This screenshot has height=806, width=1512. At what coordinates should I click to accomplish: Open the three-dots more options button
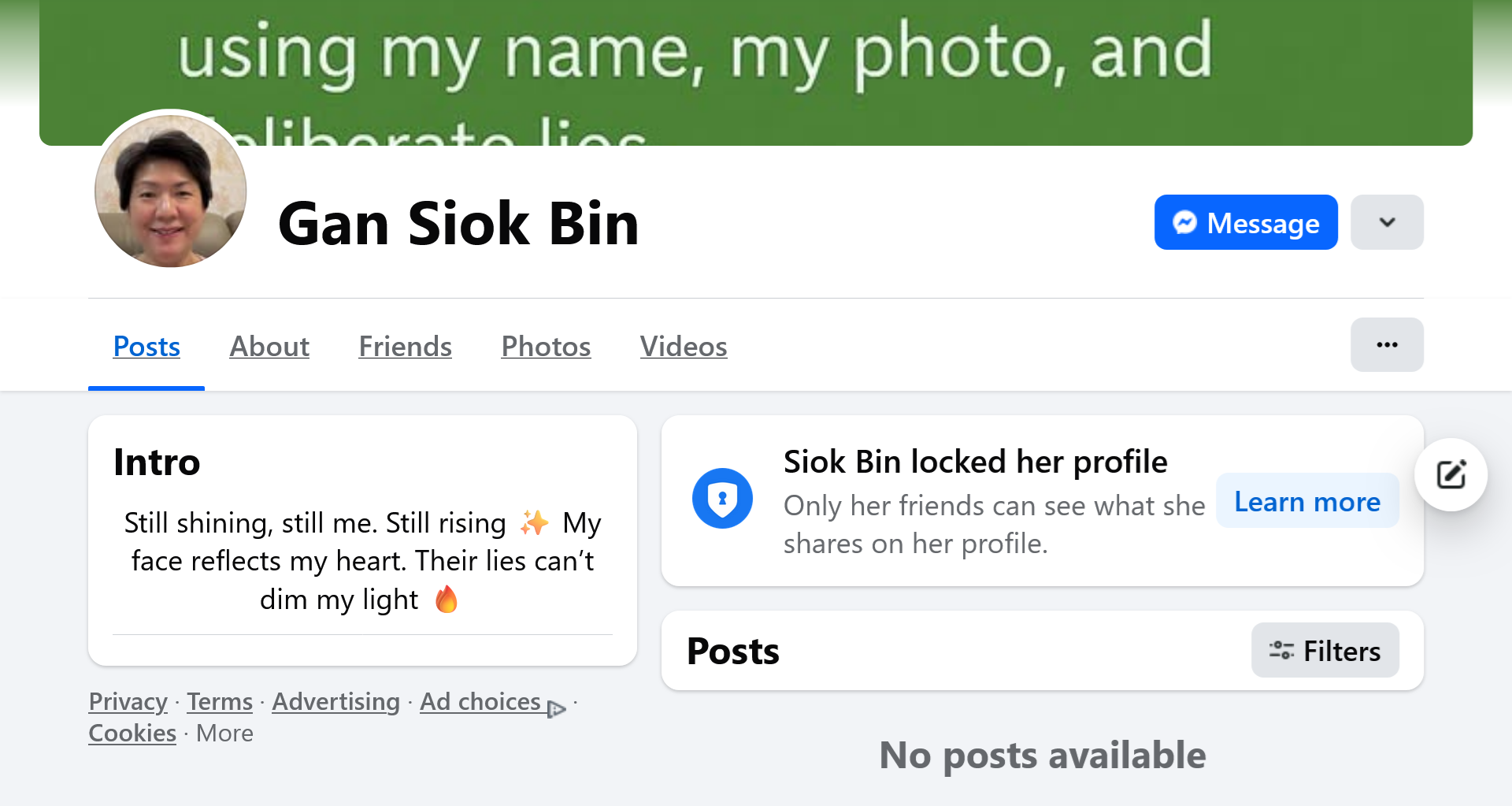(1387, 345)
